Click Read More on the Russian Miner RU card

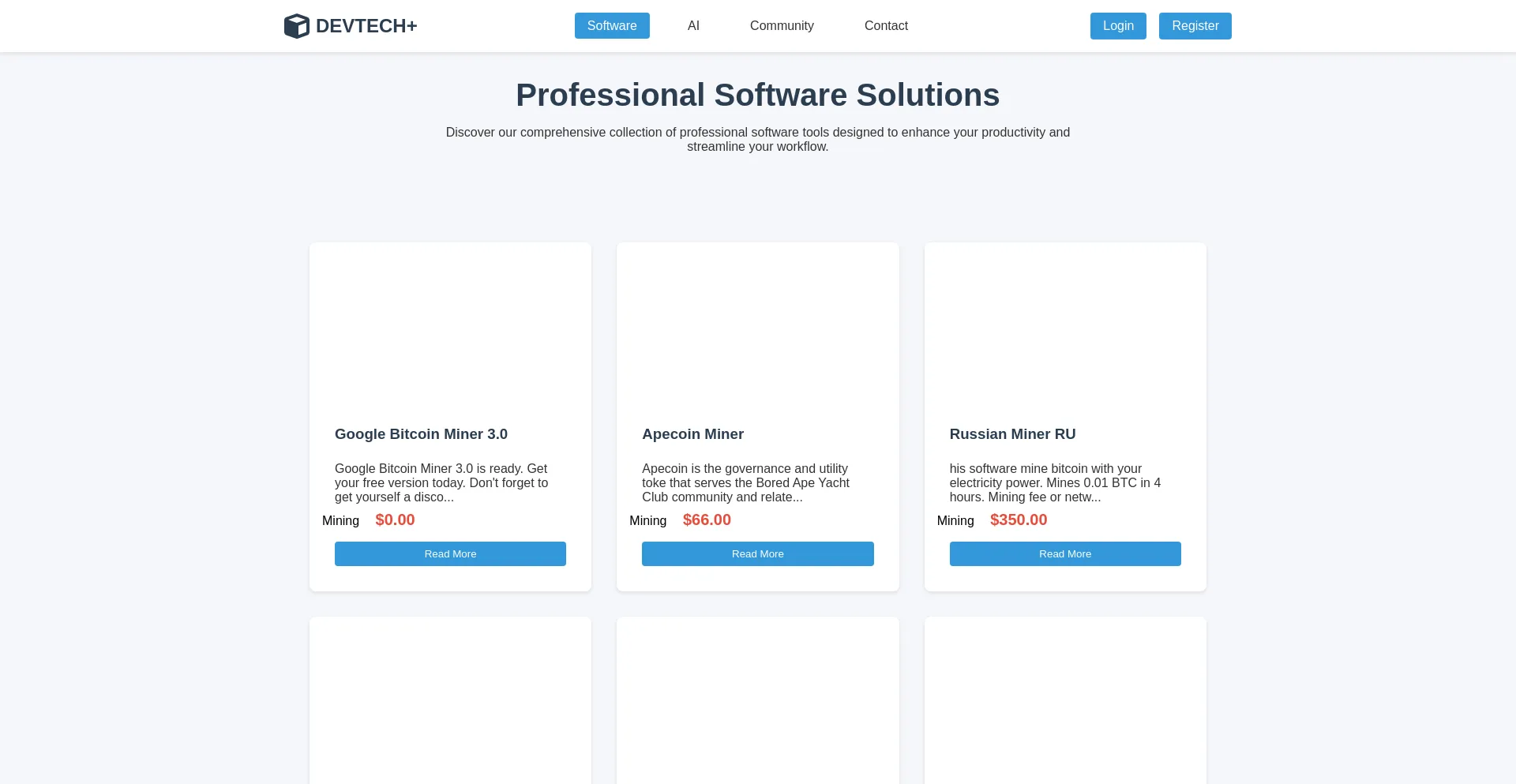tap(1064, 554)
